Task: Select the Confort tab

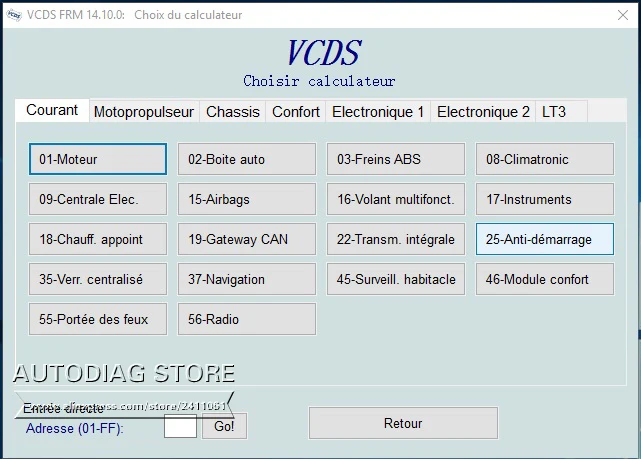Action: pos(296,112)
